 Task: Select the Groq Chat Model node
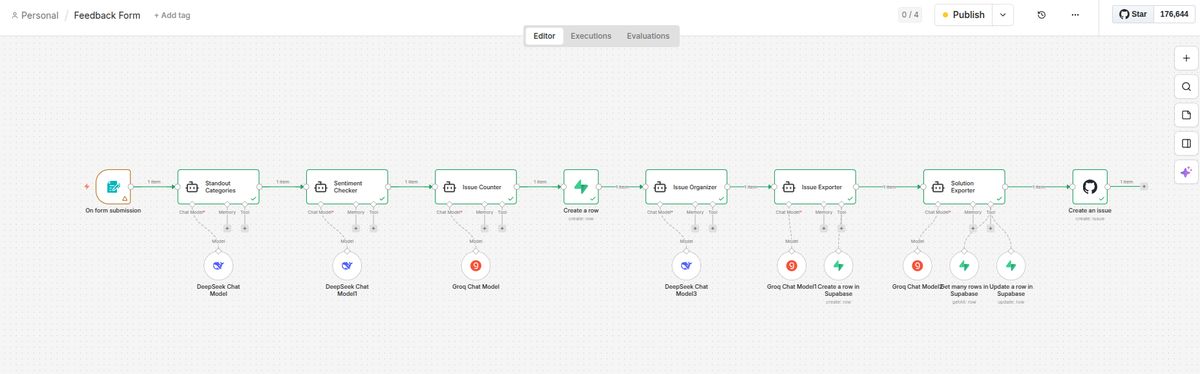pyautogui.click(x=476, y=266)
